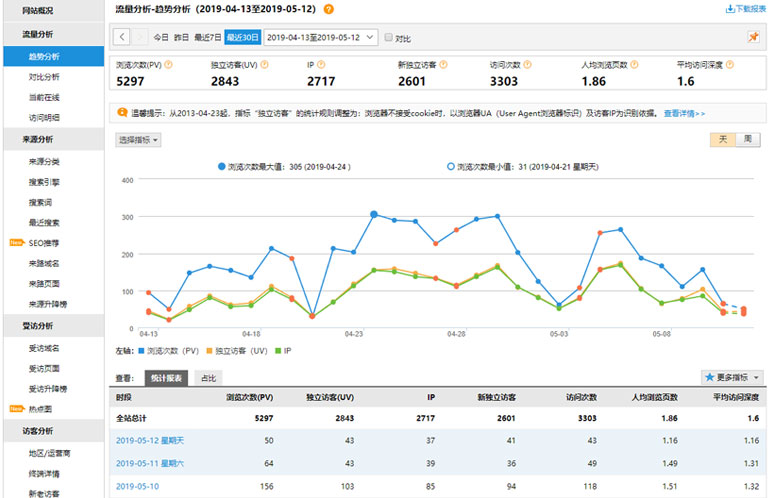Click the New badge beside 热点图

point(17,408)
